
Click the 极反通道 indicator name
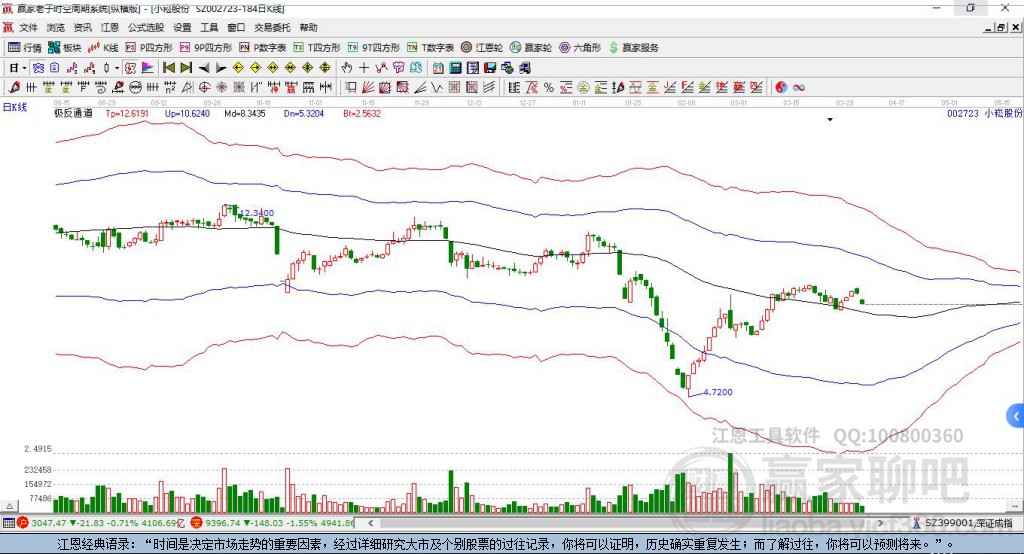[x=73, y=113]
